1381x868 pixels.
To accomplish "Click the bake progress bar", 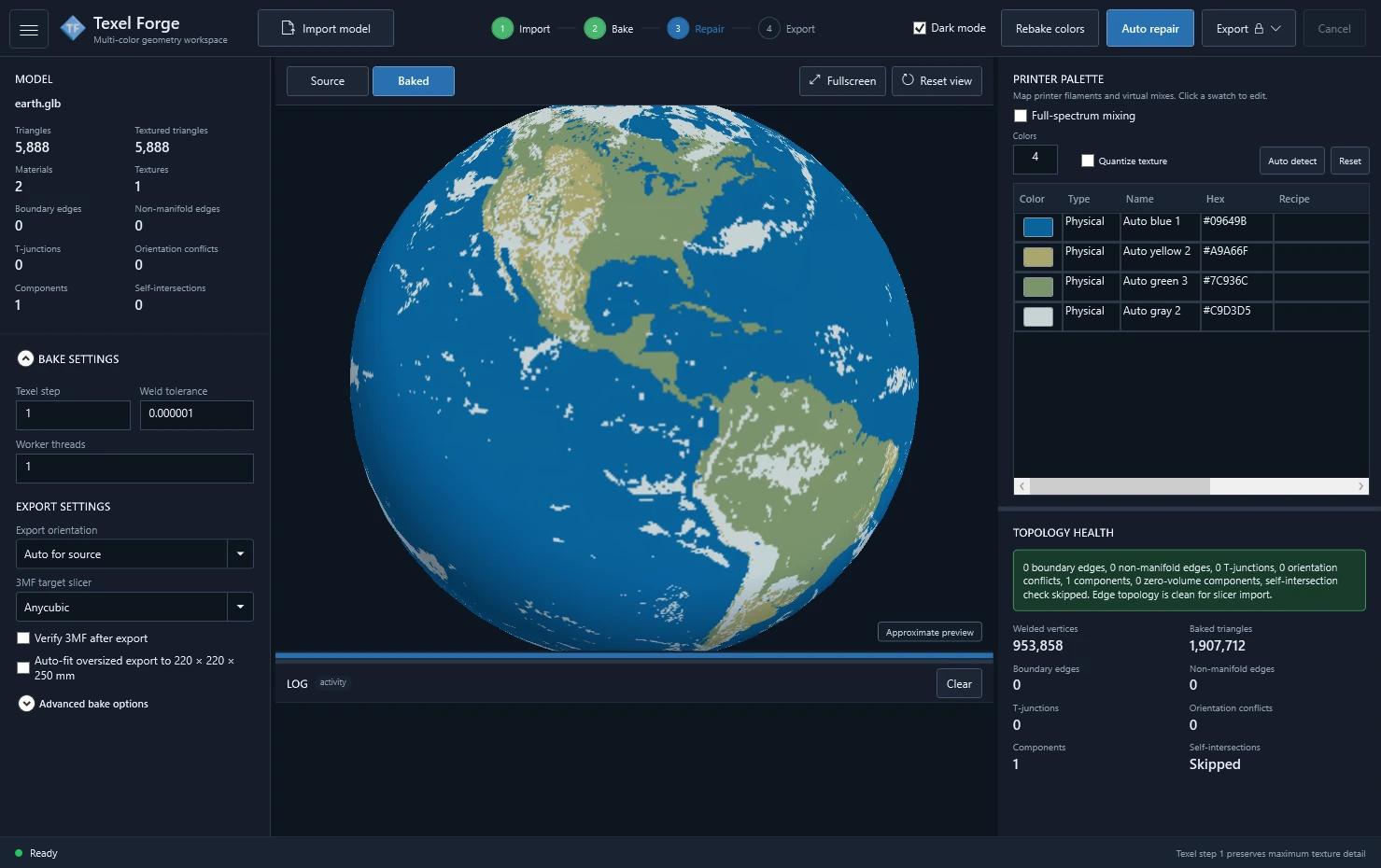I will pyautogui.click(x=634, y=656).
